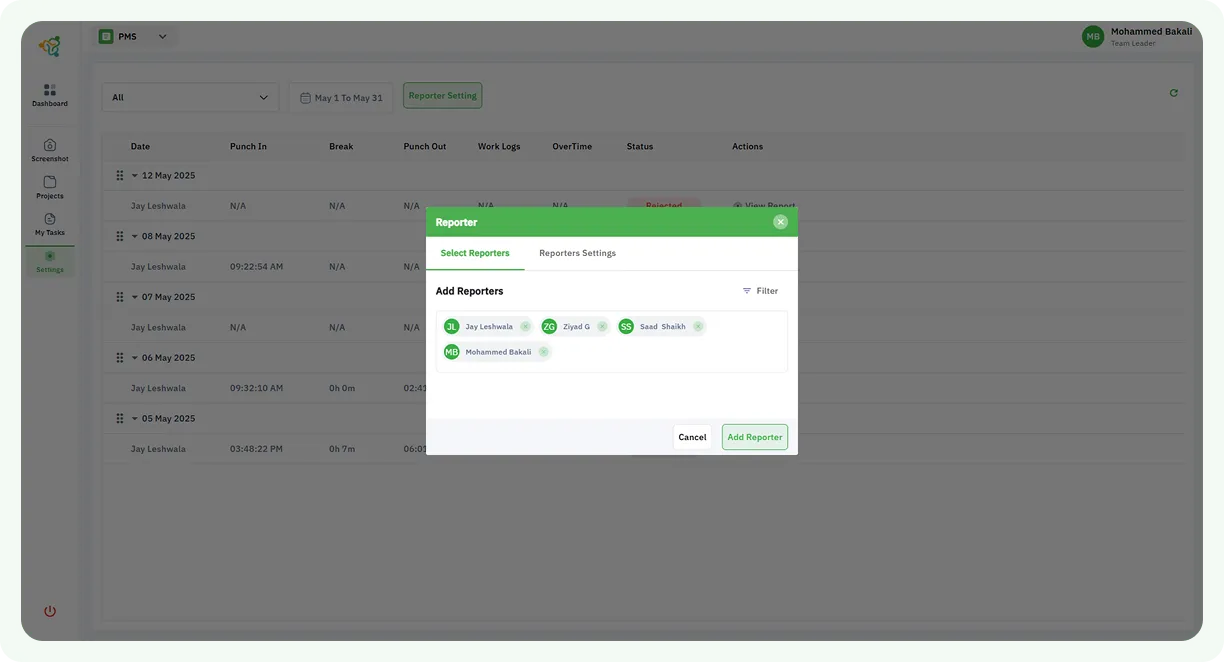The image size is (1224, 662).
Task: Click the 0h 7m break cell
Action: coord(342,450)
